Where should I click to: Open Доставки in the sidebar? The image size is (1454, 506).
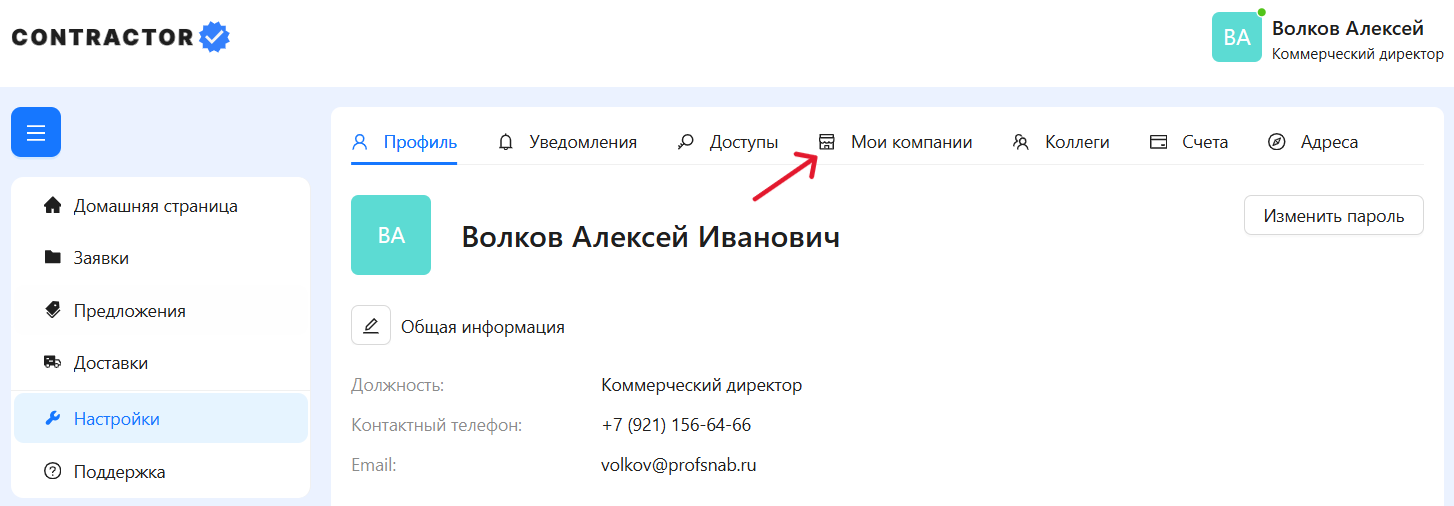point(160,362)
